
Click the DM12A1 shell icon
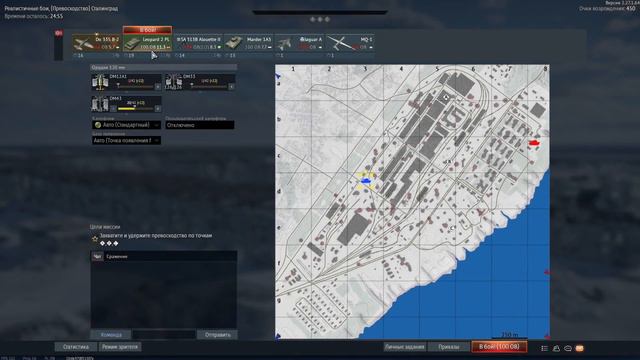point(100,82)
